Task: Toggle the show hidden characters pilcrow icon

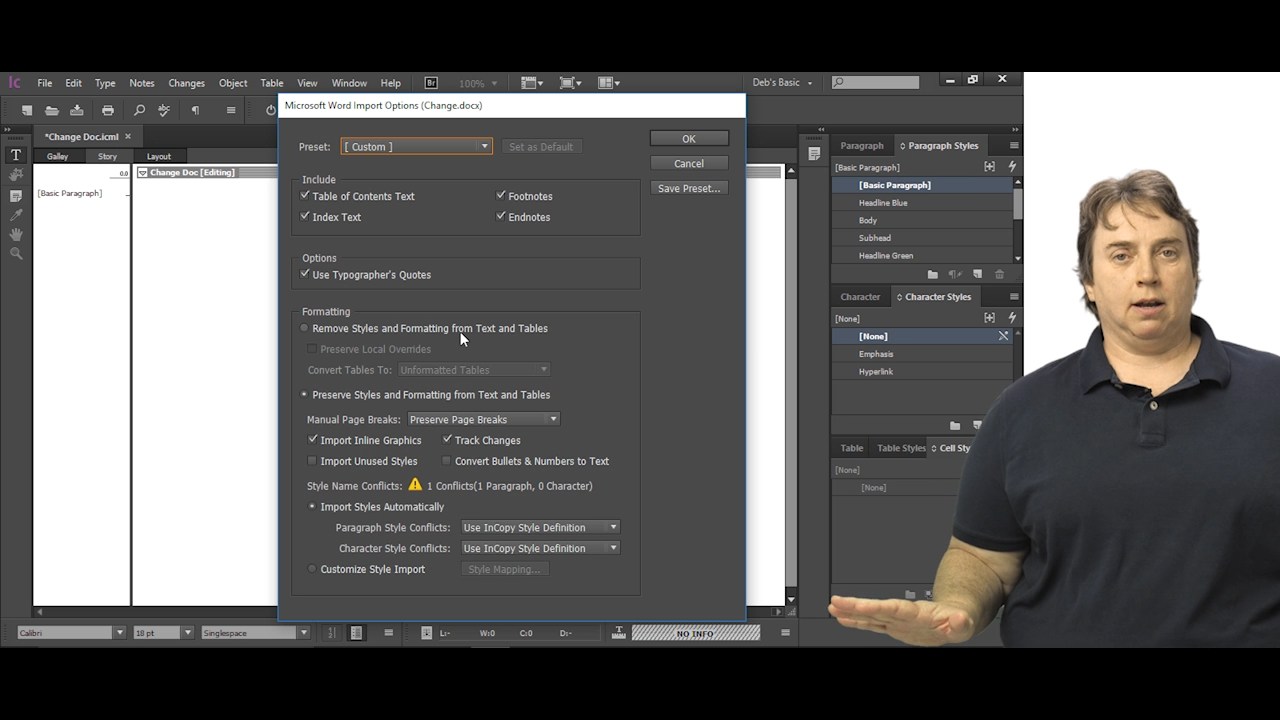Action: click(x=195, y=110)
